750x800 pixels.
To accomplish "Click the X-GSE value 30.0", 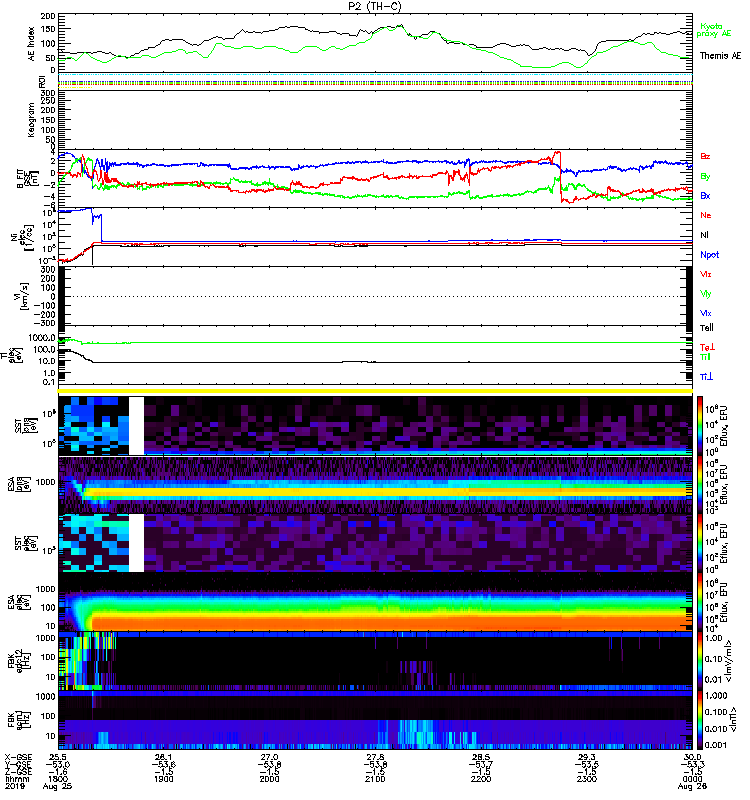I will click(x=692, y=757).
